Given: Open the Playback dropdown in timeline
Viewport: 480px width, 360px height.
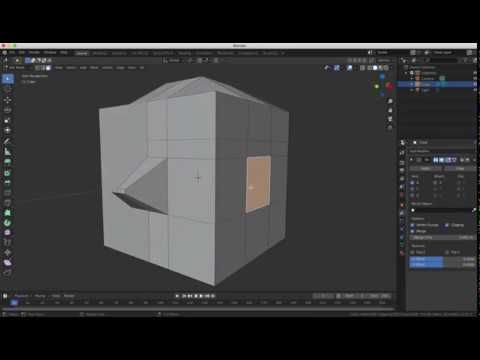Looking at the screenshot, I should pyautogui.click(x=22, y=296).
